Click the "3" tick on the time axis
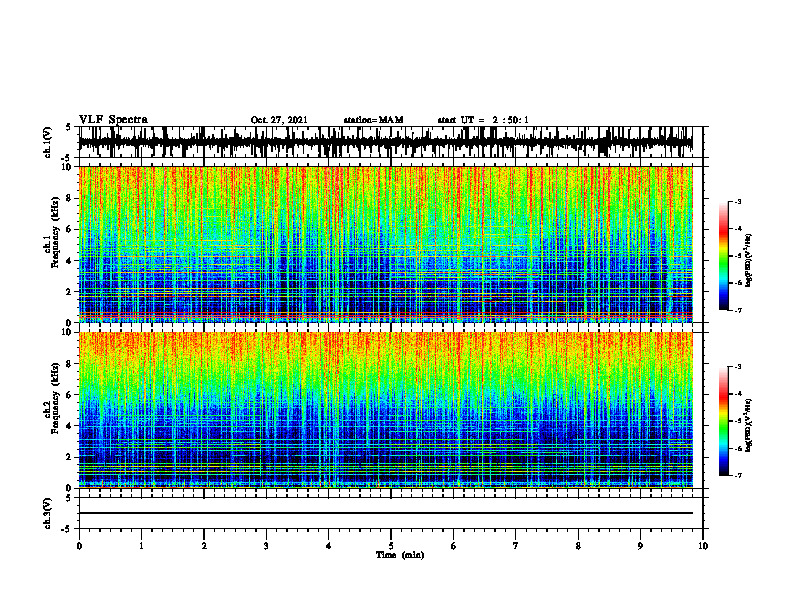Screen dimensions: 792x612 click(x=266, y=546)
